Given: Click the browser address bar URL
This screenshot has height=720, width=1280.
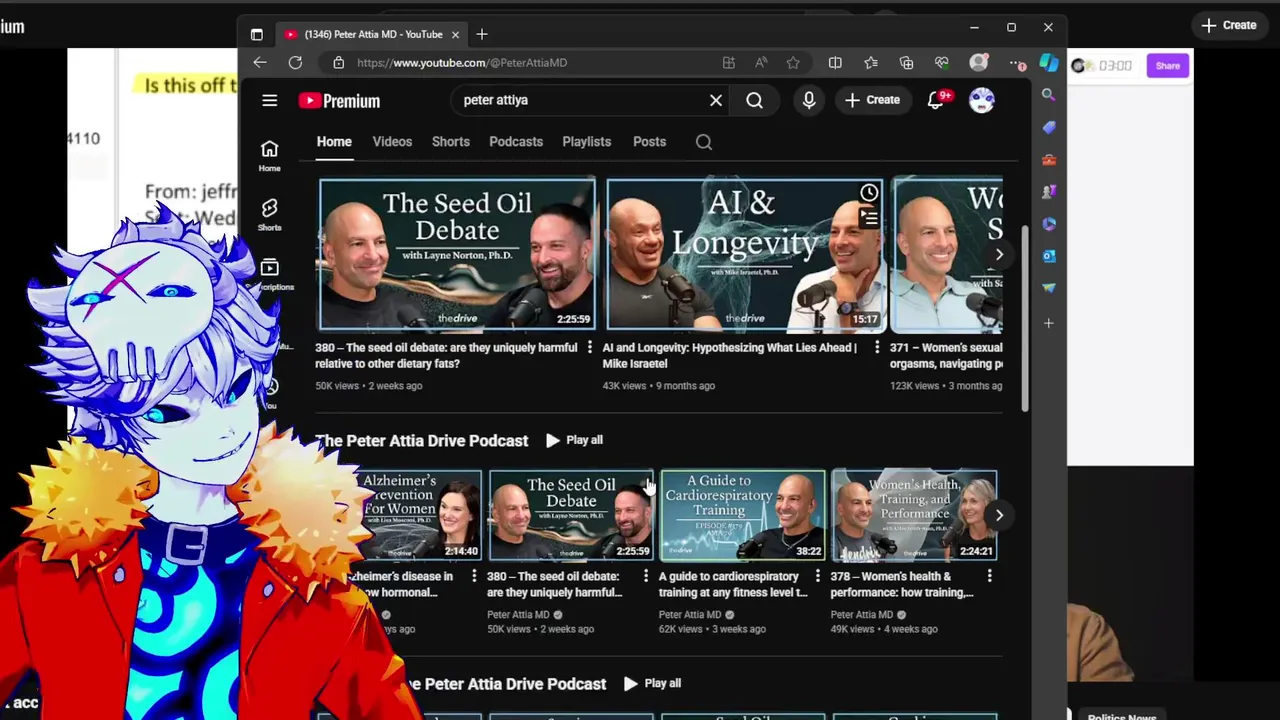Looking at the screenshot, I should (462, 63).
